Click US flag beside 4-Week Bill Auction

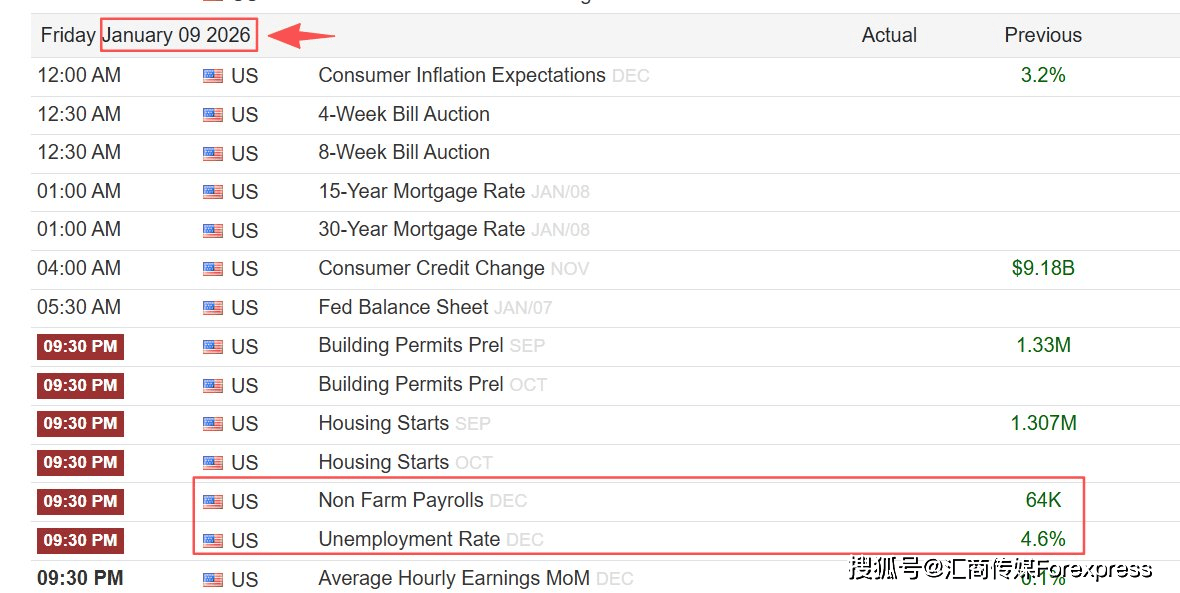pos(213,115)
